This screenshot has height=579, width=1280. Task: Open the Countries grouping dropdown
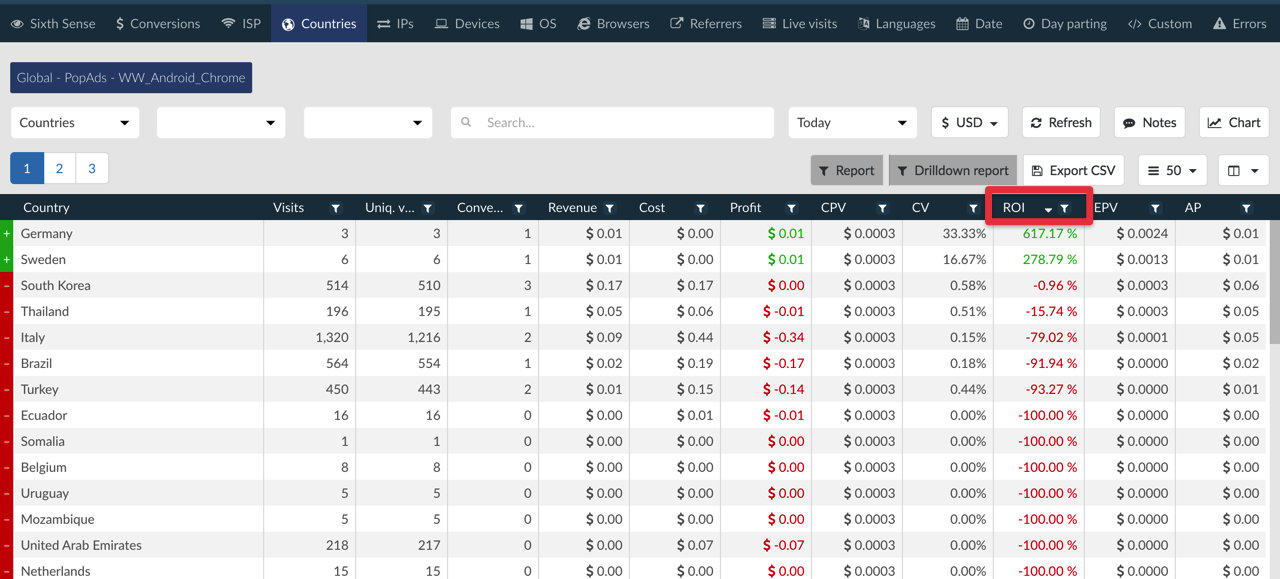[x=75, y=122]
